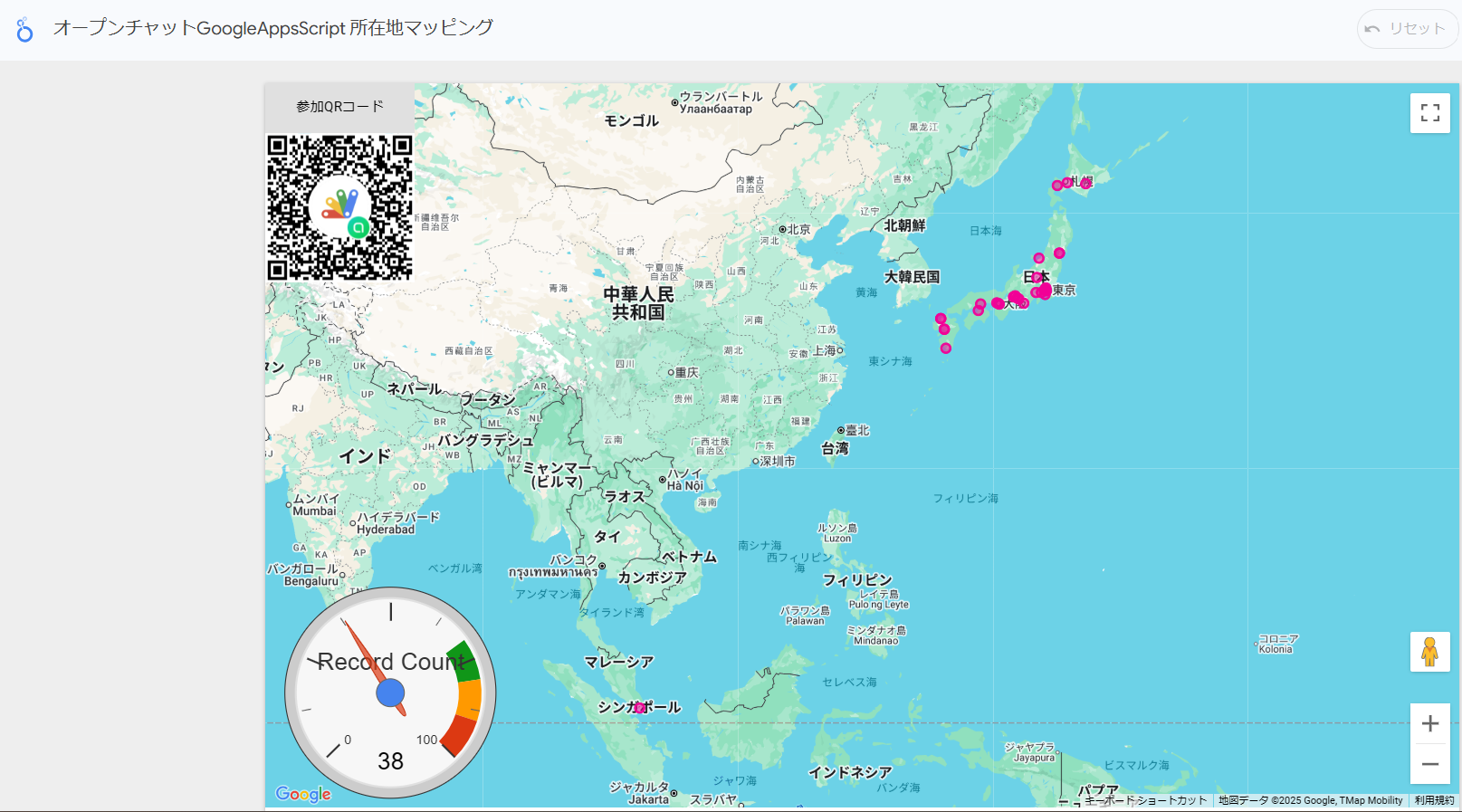Image resolution: width=1462 pixels, height=812 pixels.
Task: Toggle fullscreen map view
Action: pos(1430,113)
